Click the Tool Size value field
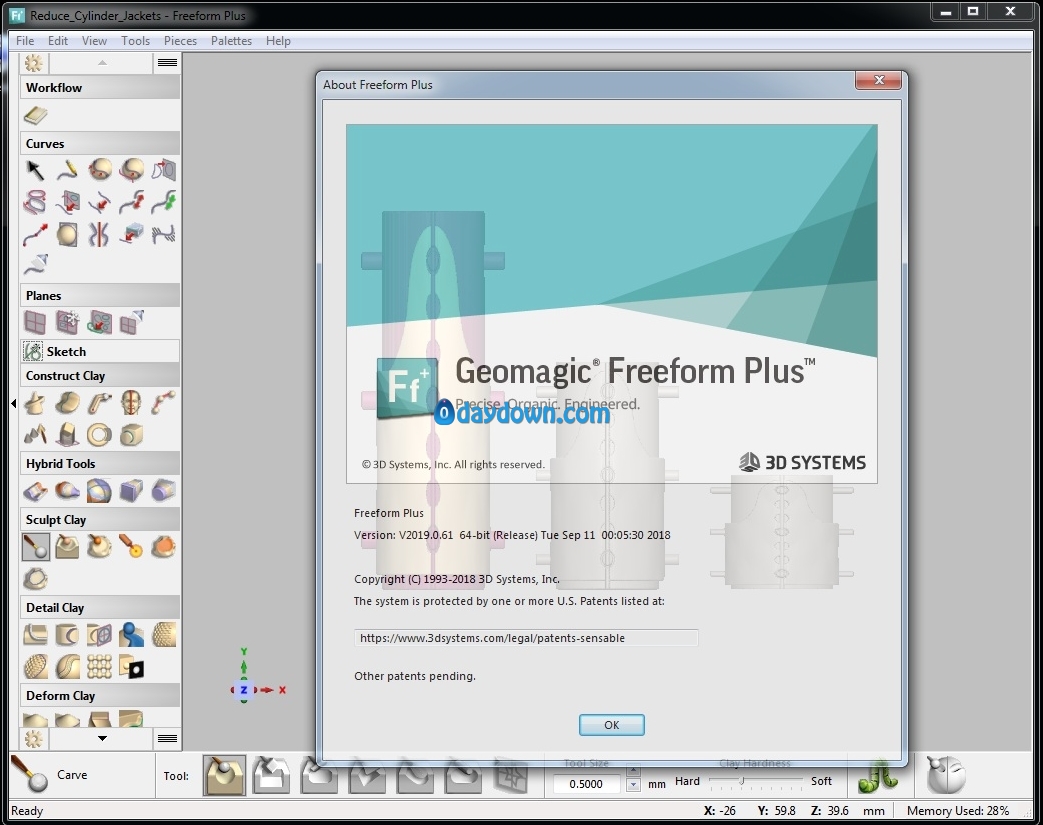Image resolution: width=1043 pixels, height=825 pixels. click(587, 784)
